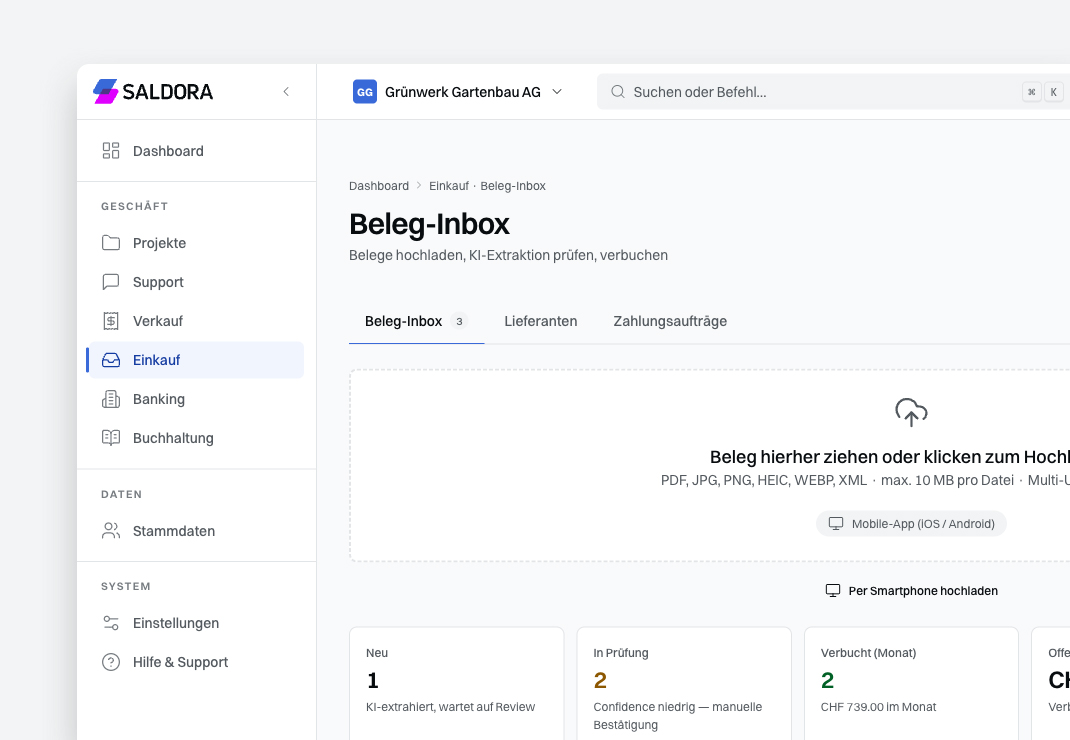Open Verkauf in the sidebar

coord(197,321)
